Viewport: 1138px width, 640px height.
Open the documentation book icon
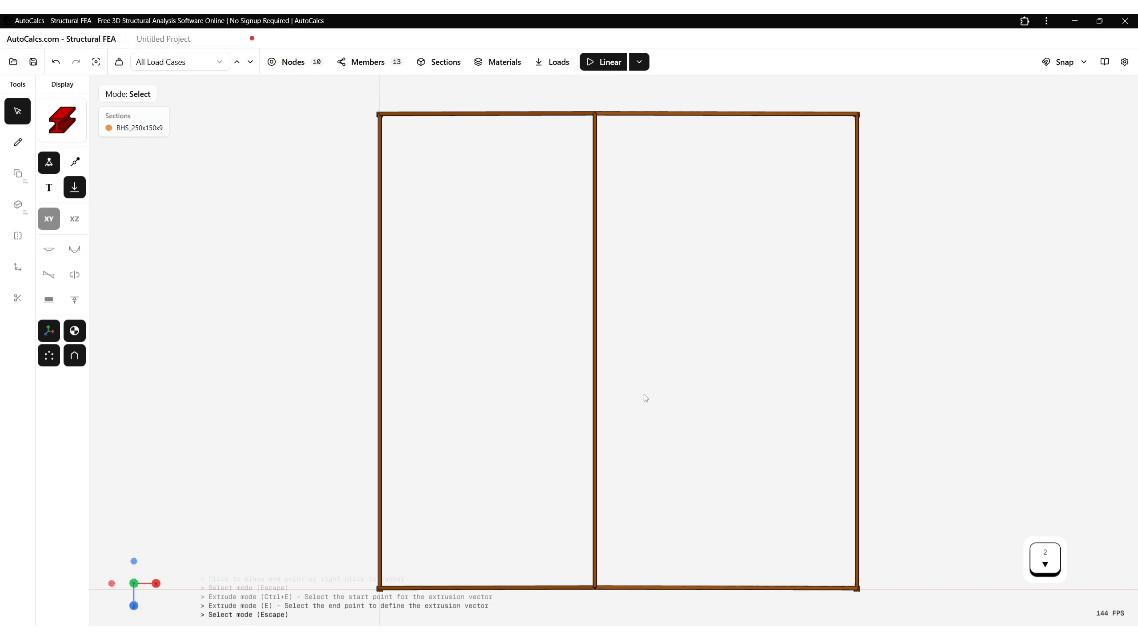tap(1104, 62)
